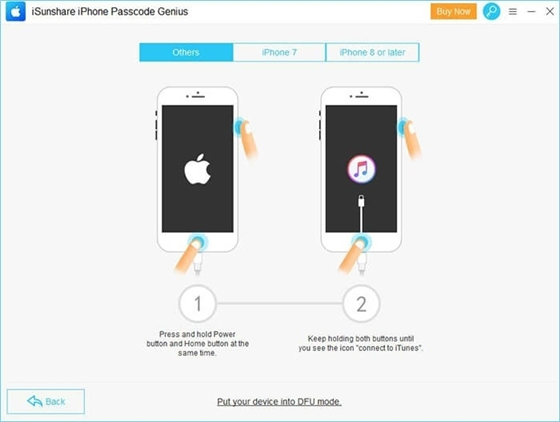This screenshot has width=560, height=422.
Task: Open the key register icon
Action: [491, 11]
